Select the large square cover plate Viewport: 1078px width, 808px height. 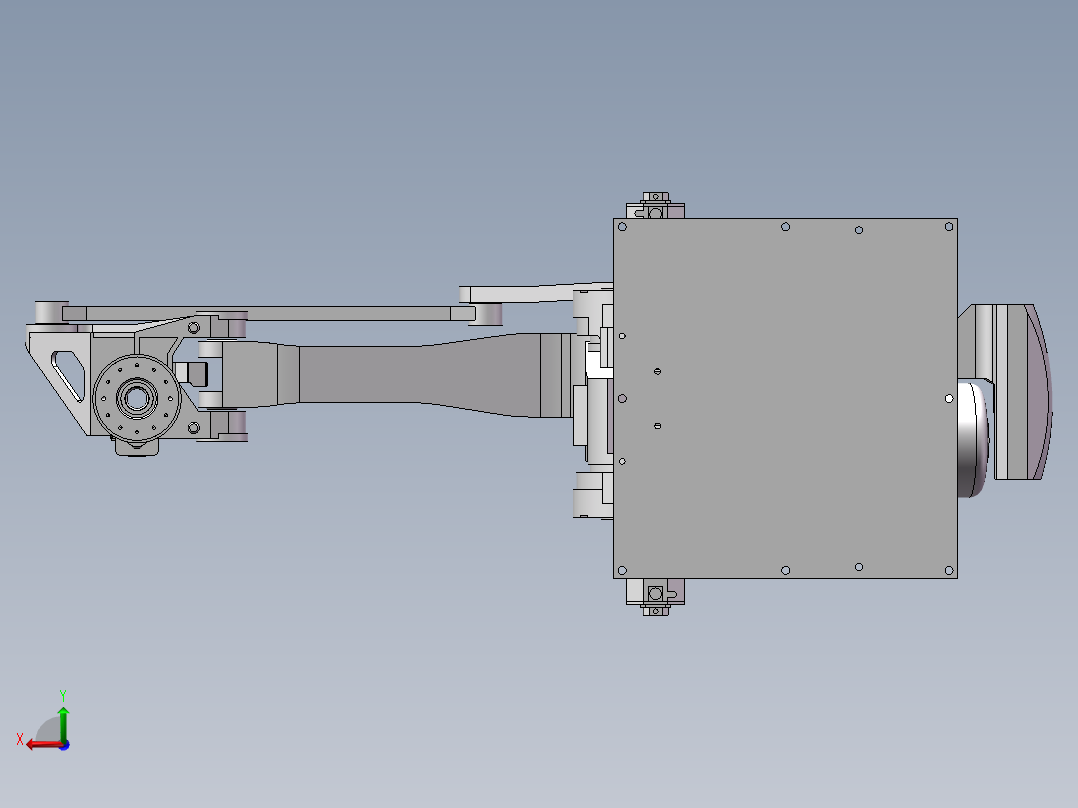(785, 398)
